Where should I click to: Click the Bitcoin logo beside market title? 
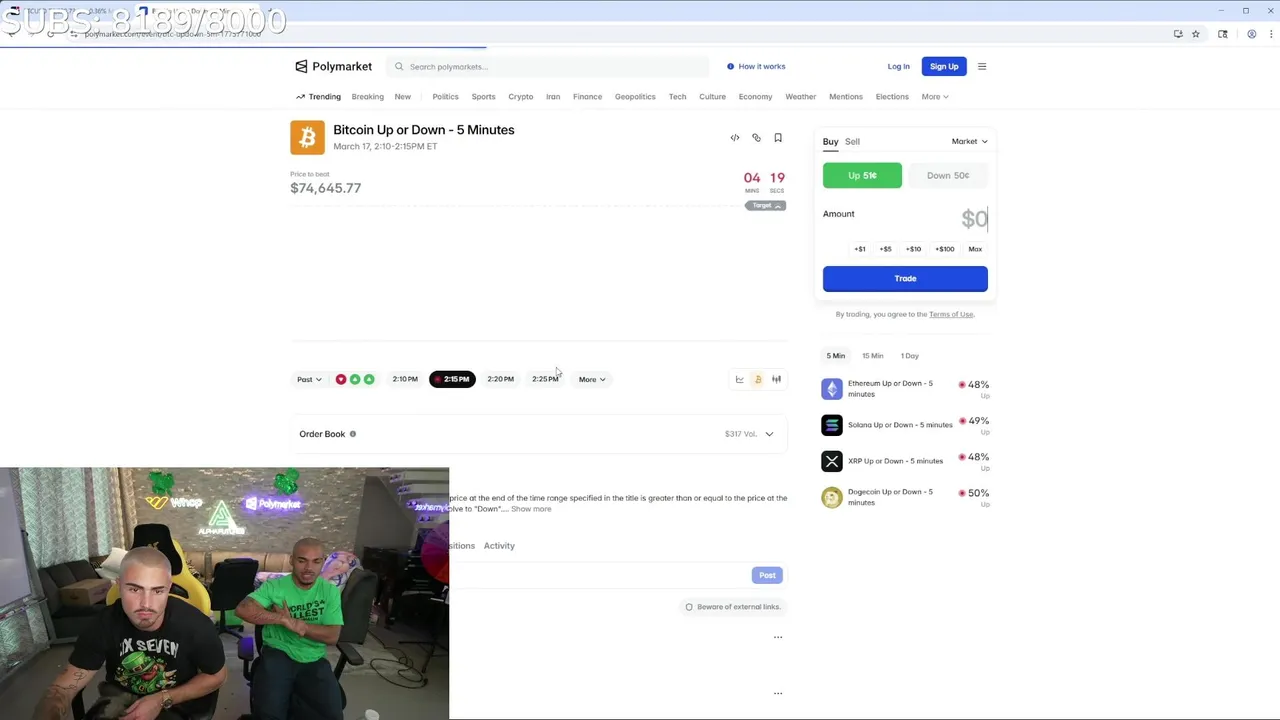pyautogui.click(x=307, y=138)
